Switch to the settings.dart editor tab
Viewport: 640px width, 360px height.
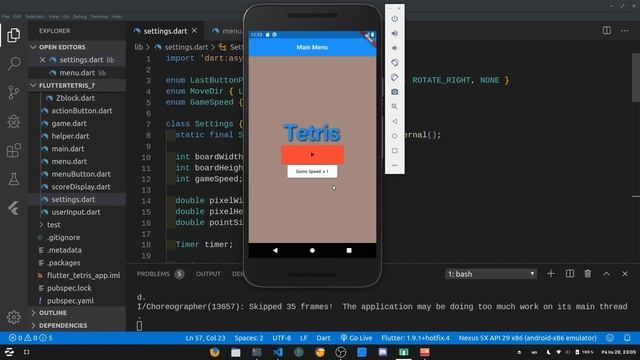coord(165,31)
